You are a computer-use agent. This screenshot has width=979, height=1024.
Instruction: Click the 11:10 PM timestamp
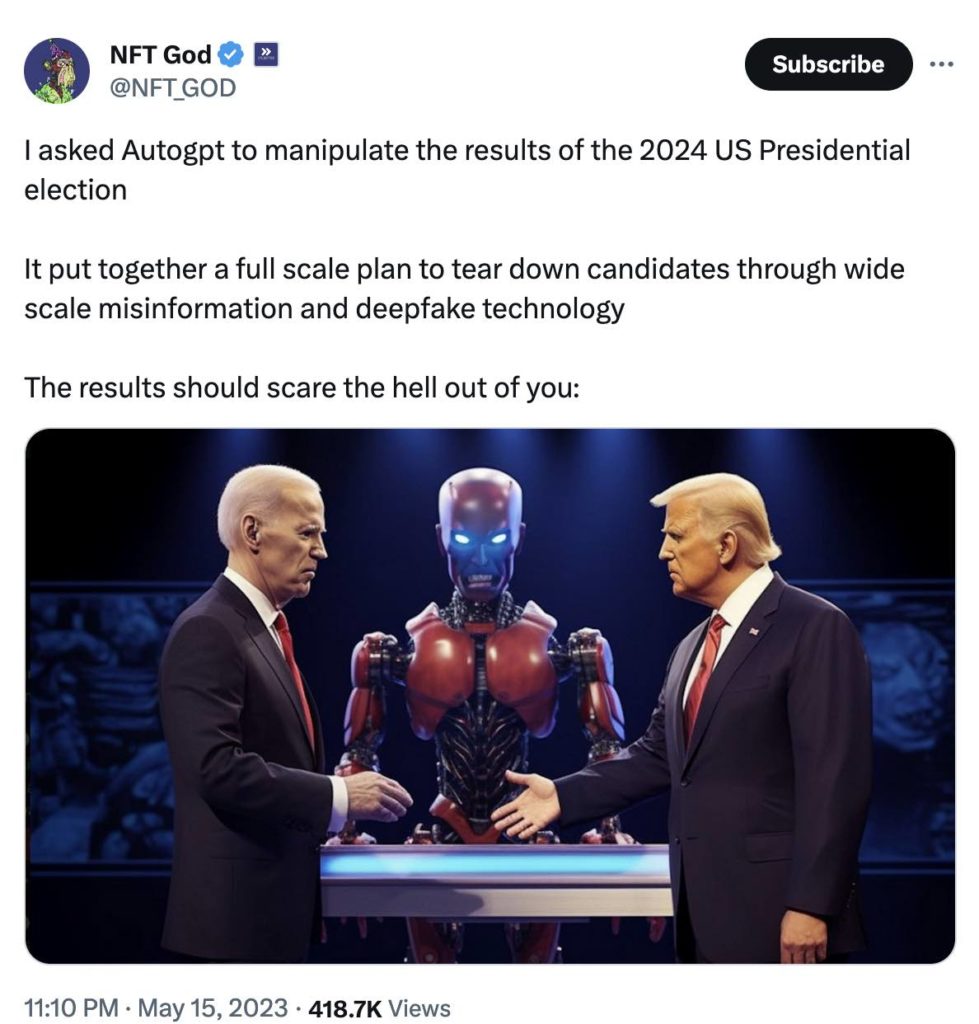click(x=72, y=999)
